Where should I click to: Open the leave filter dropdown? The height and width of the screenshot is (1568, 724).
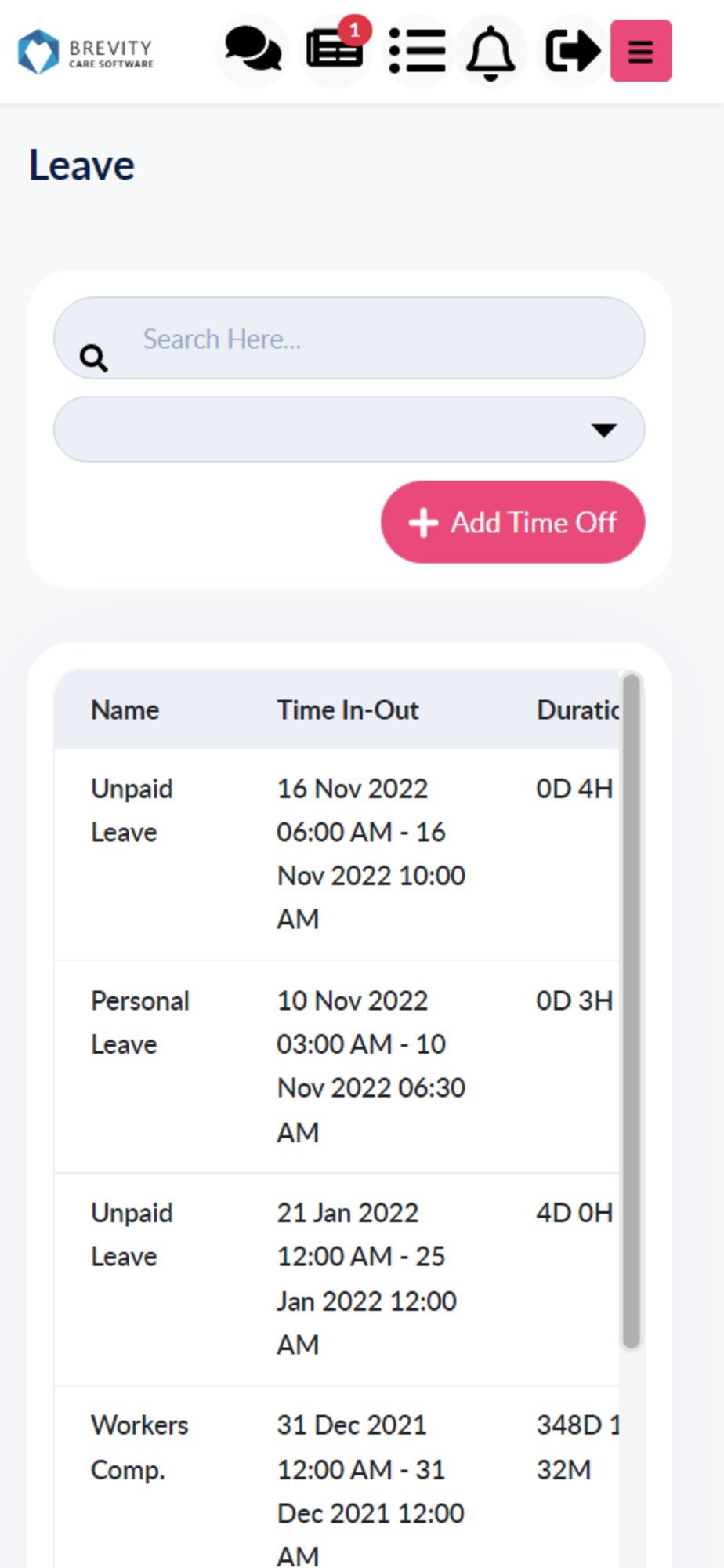tap(349, 430)
